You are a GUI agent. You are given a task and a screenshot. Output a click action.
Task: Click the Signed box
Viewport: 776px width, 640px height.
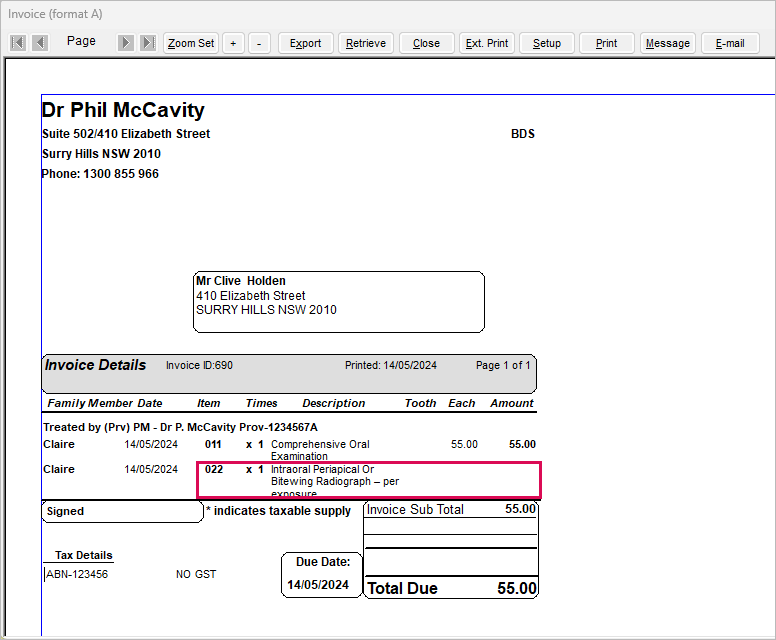click(x=122, y=511)
